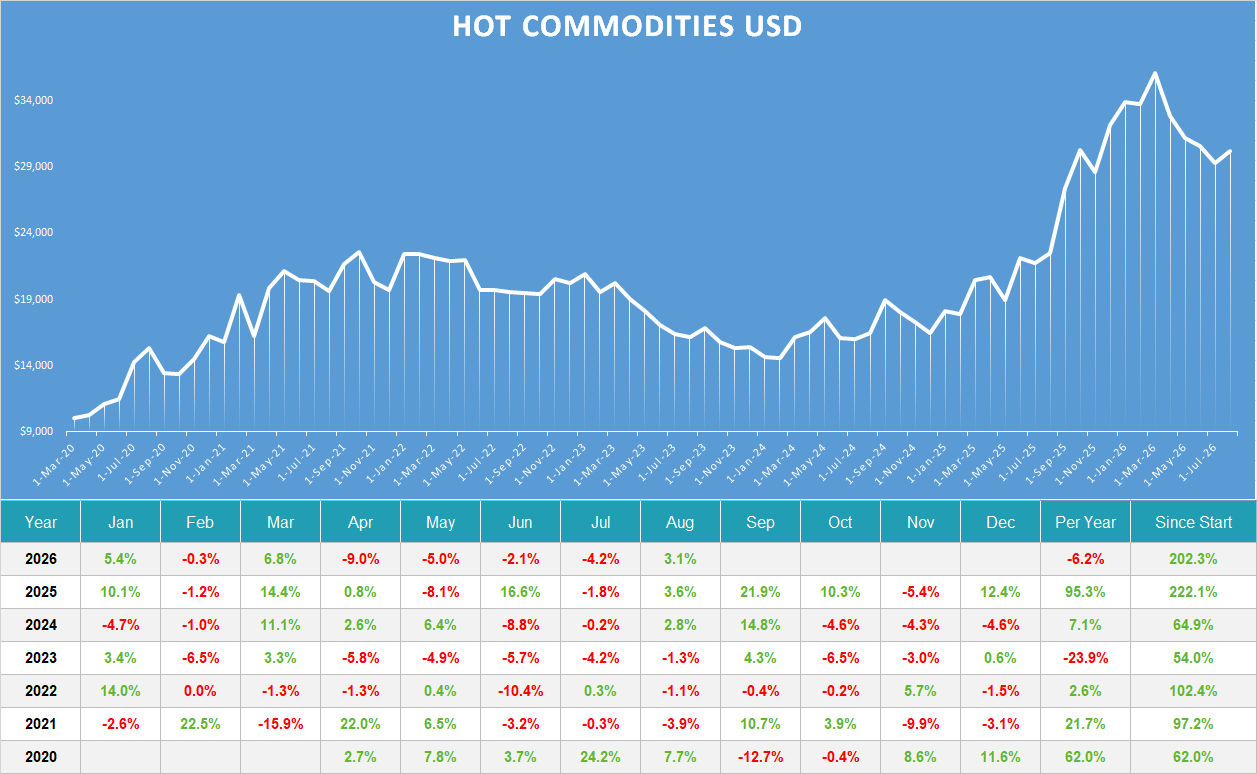
Task: Select the Year column header
Action: click(41, 522)
